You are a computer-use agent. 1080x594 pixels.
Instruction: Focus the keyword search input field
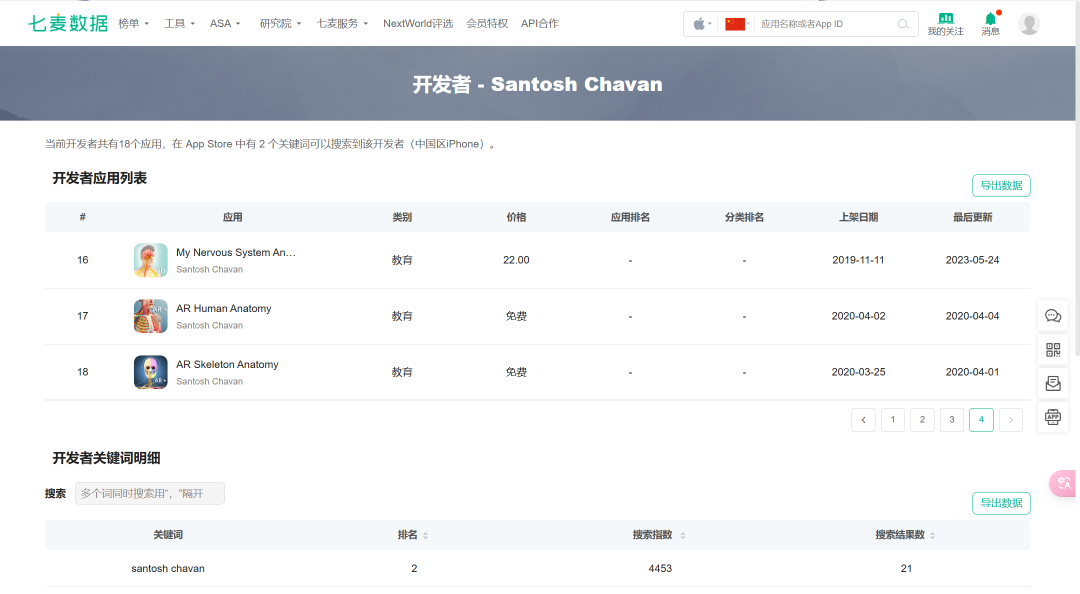click(149, 493)
